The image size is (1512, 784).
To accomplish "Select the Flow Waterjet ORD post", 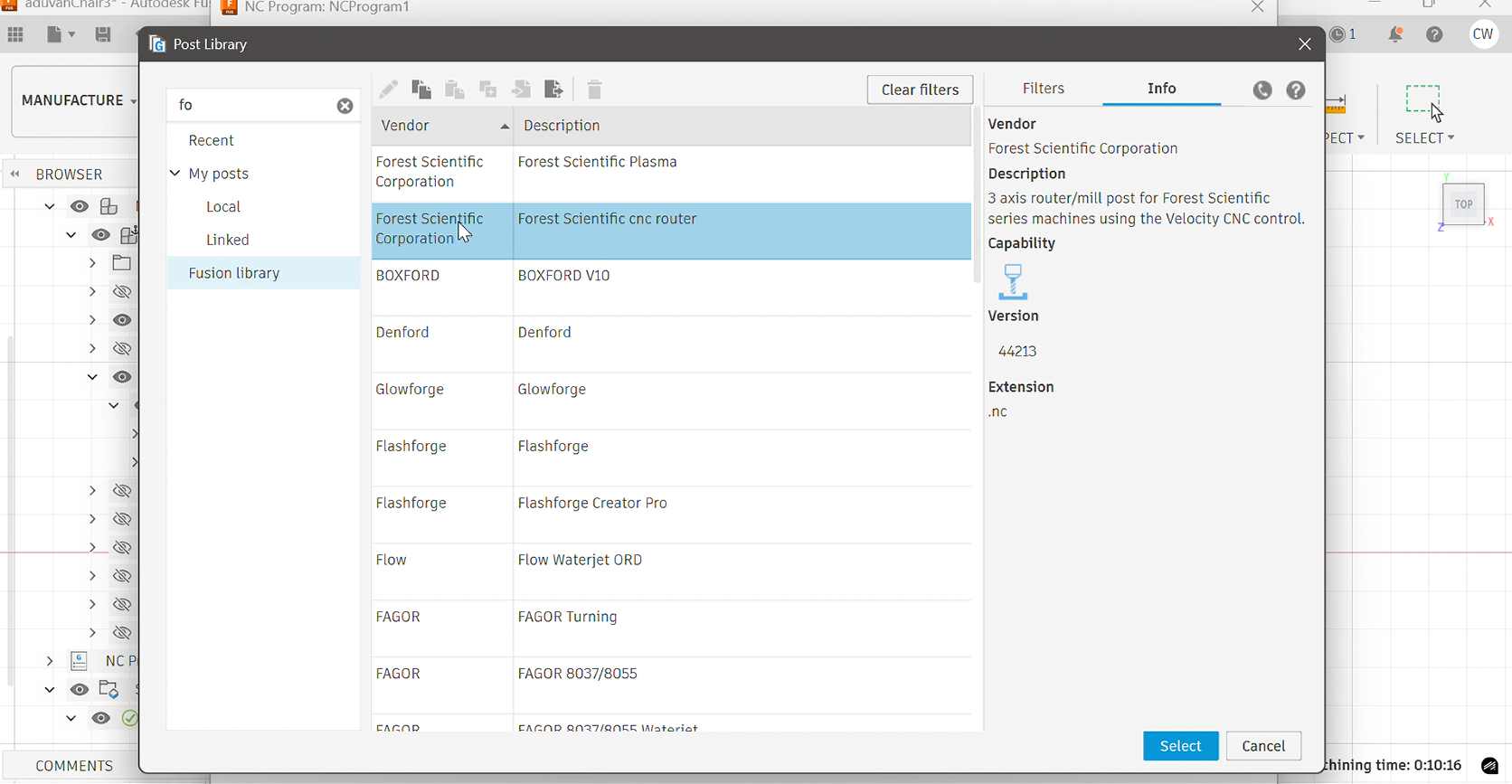I will pos(672,571).
